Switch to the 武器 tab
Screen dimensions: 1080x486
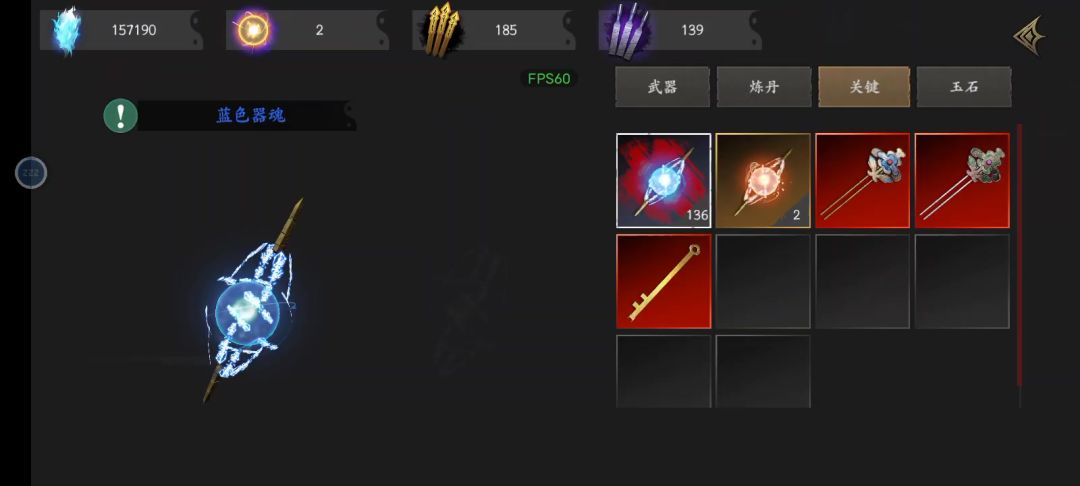pos(663,87)
